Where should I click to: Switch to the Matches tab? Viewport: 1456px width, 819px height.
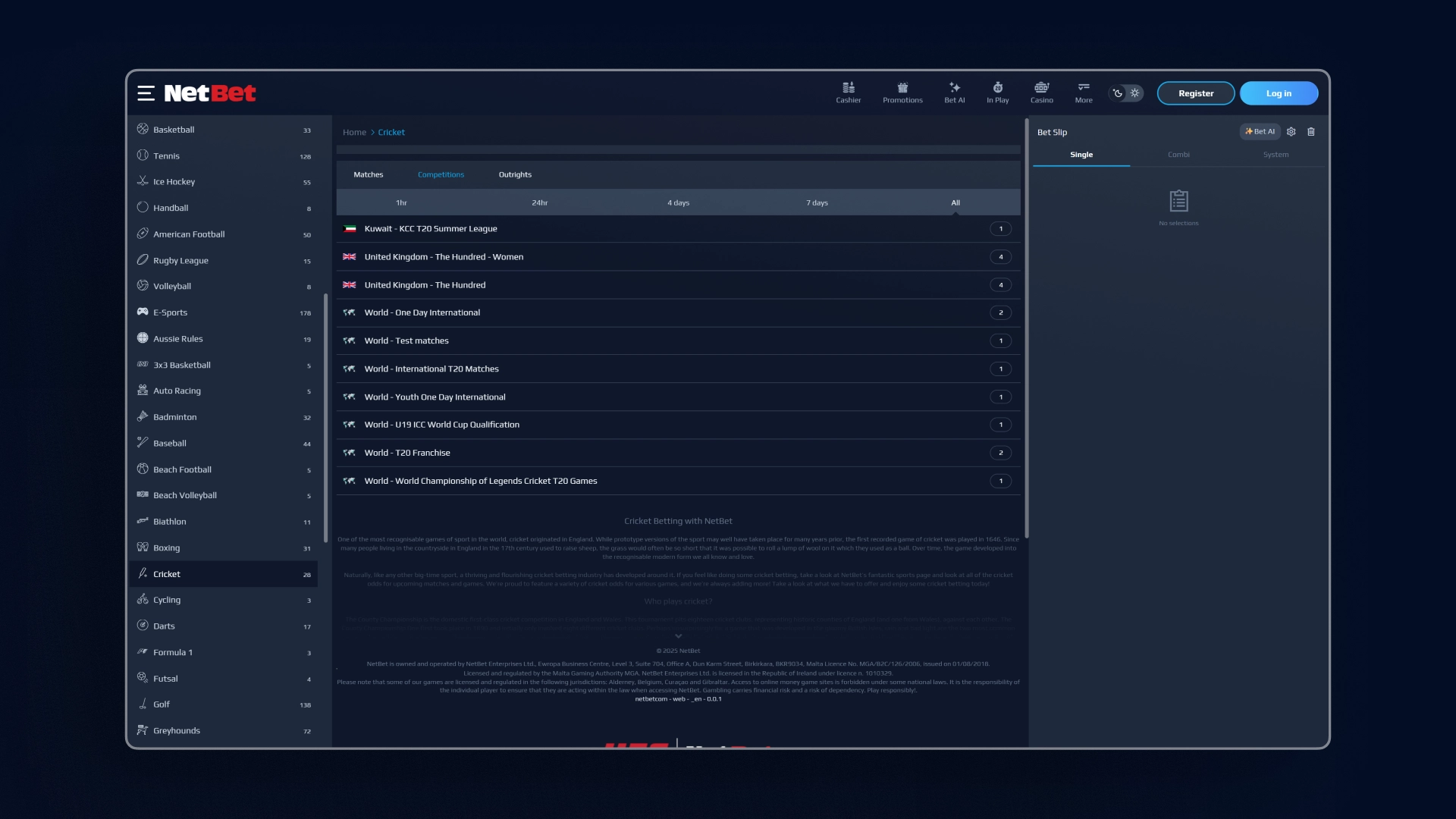[369, 174]
